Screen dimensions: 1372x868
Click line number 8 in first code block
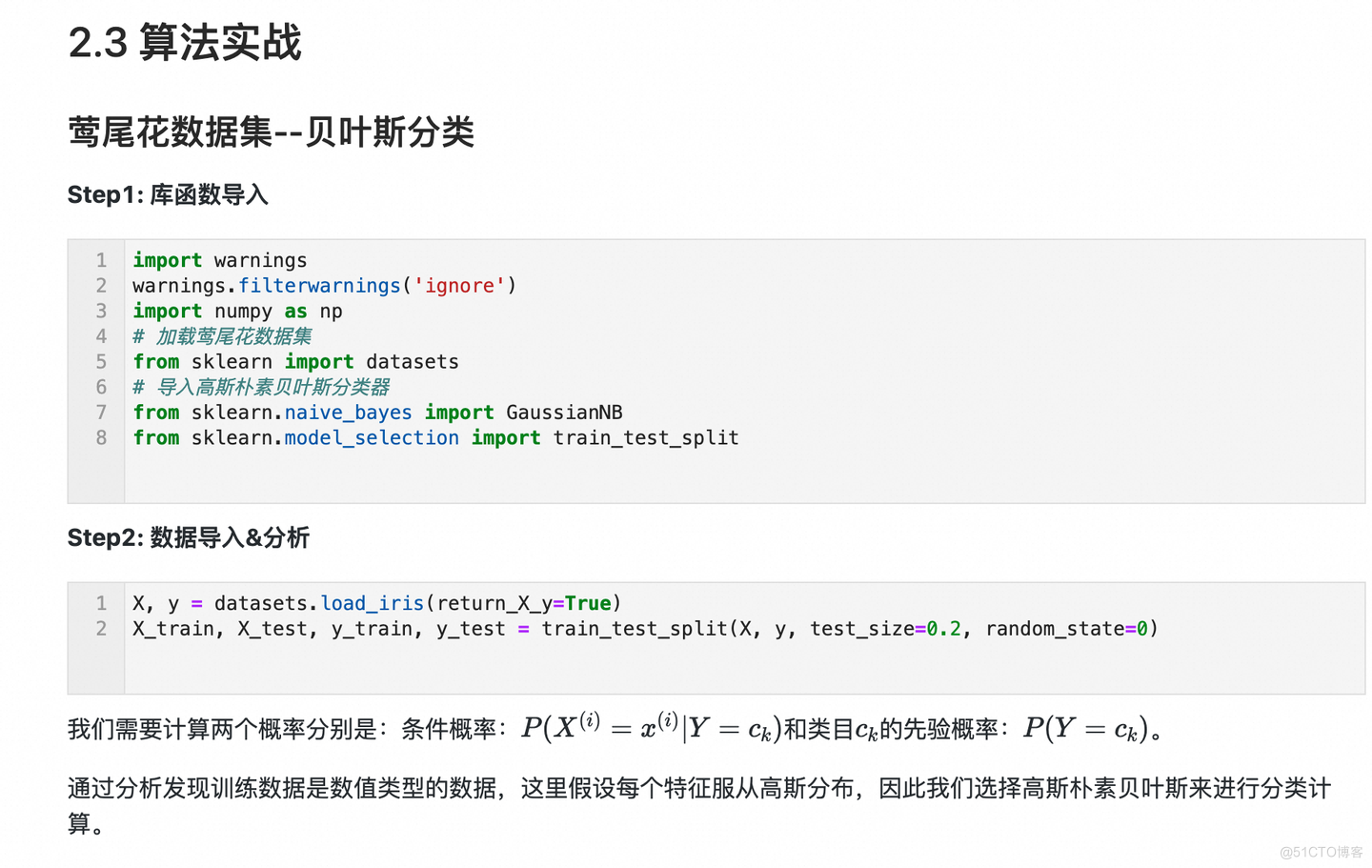pos(101,437)
